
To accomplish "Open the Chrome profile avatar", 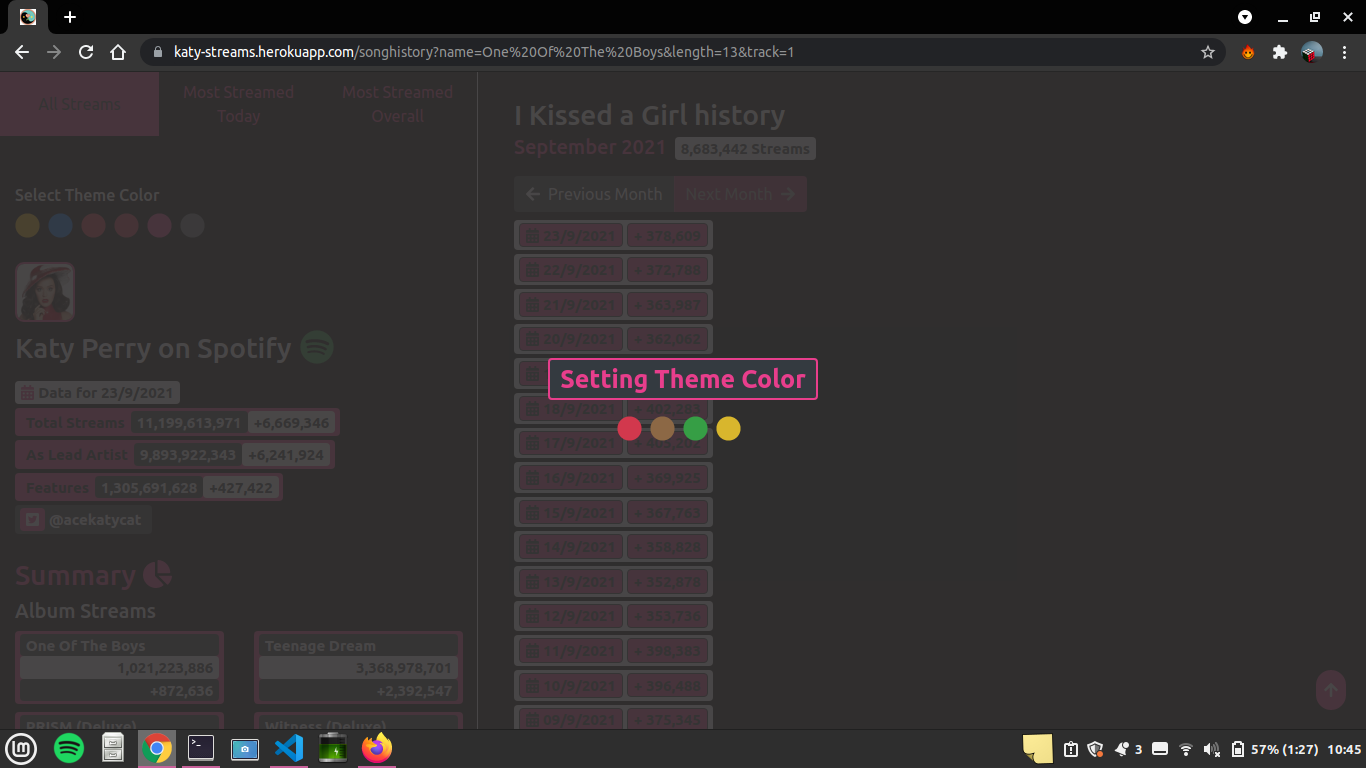I will (1312, 52).
